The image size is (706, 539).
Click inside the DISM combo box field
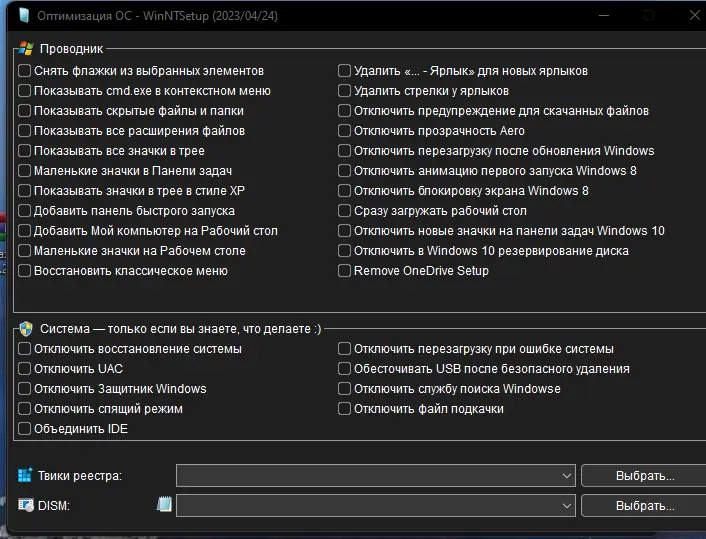[x=376, y=506]
